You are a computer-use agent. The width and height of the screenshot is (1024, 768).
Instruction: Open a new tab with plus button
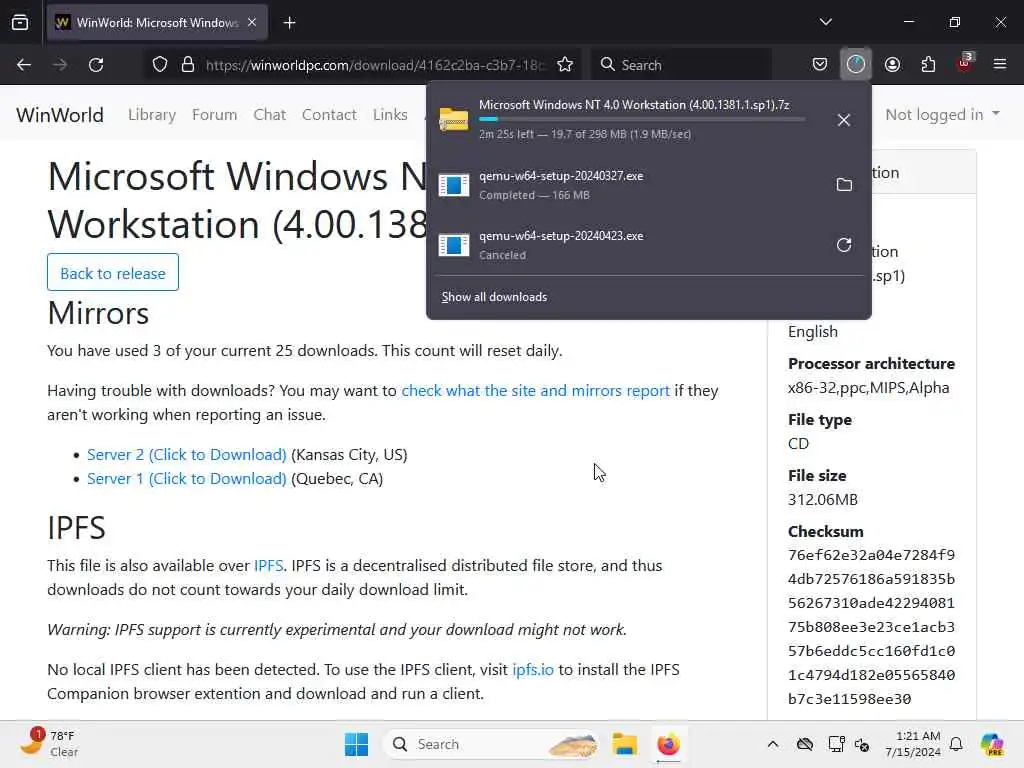tap(289, 23)
